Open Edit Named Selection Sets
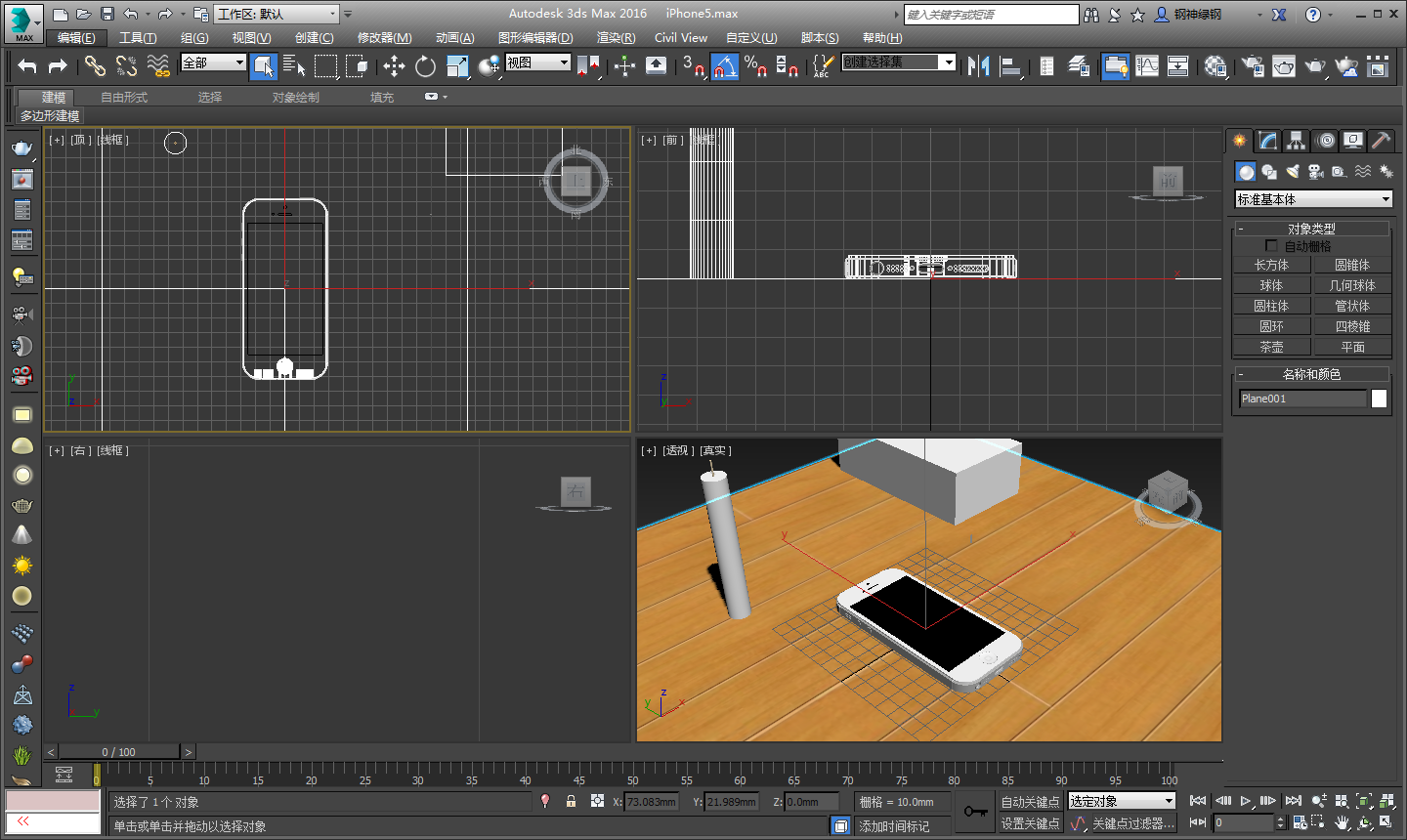 (822, 65)
